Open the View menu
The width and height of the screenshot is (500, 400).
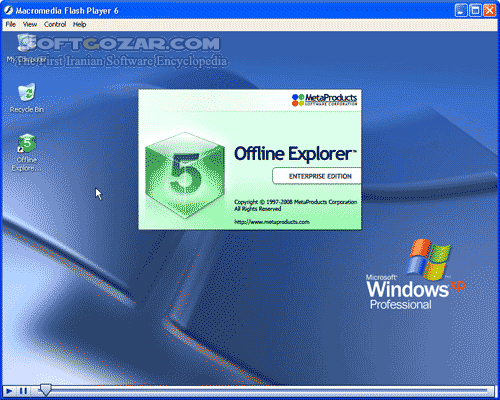tap(30, 24)
